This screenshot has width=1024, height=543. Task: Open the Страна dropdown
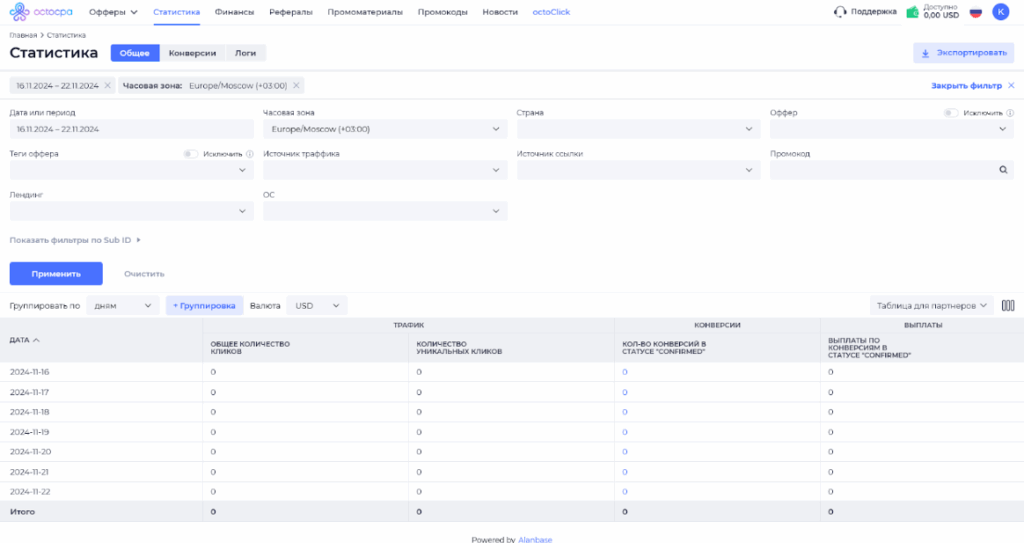click(x=637, y=129)
